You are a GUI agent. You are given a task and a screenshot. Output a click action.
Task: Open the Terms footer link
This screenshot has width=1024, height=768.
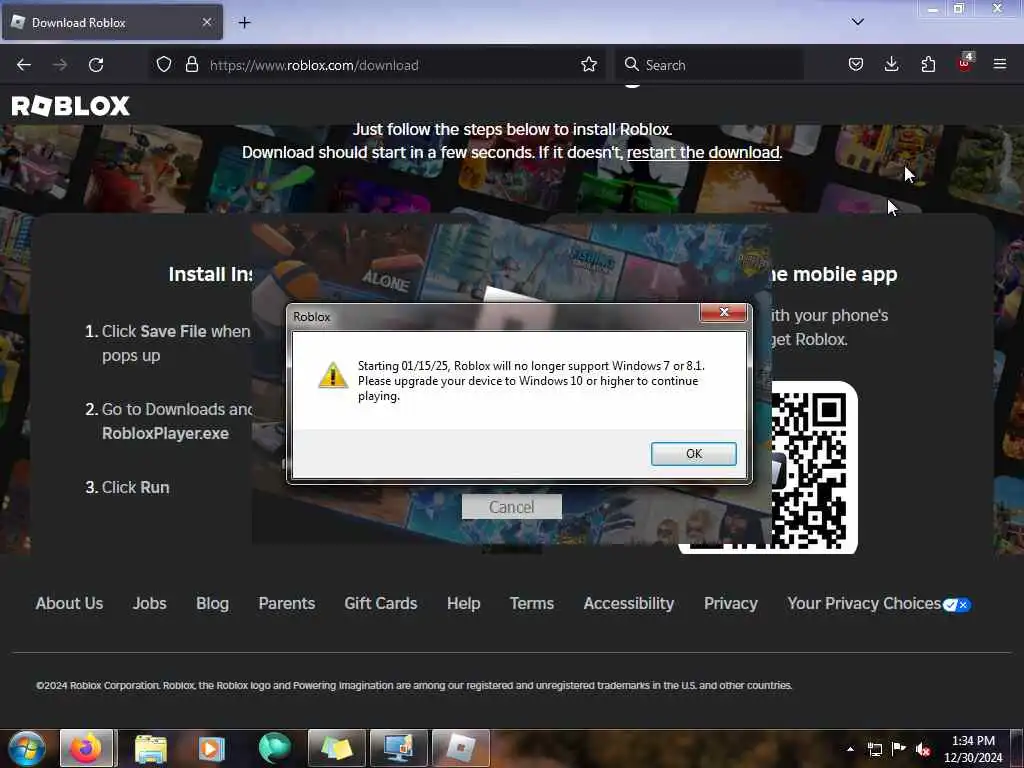click(x=532, y=603)
